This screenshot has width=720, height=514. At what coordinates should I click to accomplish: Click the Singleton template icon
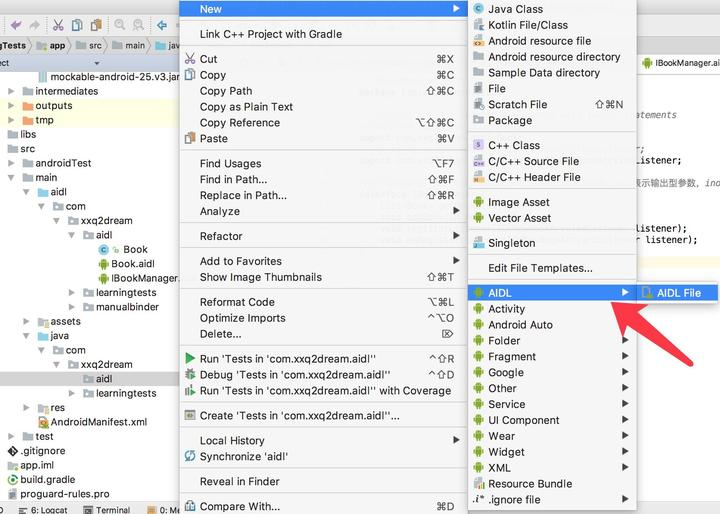(x=478, y=243)
